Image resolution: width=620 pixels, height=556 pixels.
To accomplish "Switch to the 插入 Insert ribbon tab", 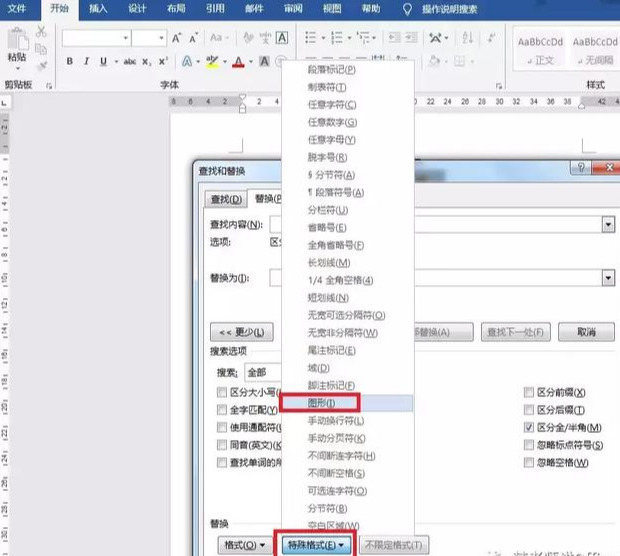I will tap(98, 9).
